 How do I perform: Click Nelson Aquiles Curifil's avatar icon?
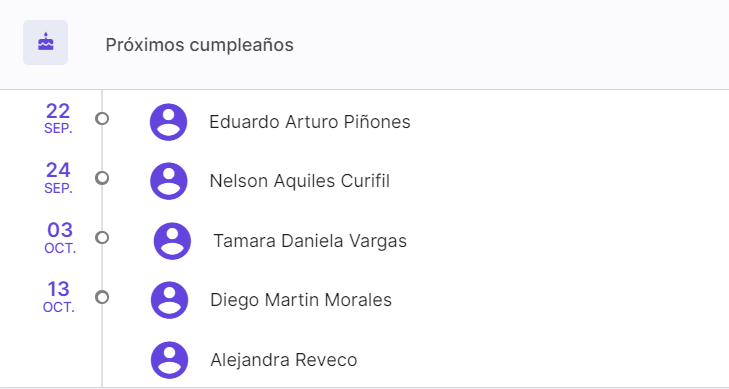pos(169,181)
